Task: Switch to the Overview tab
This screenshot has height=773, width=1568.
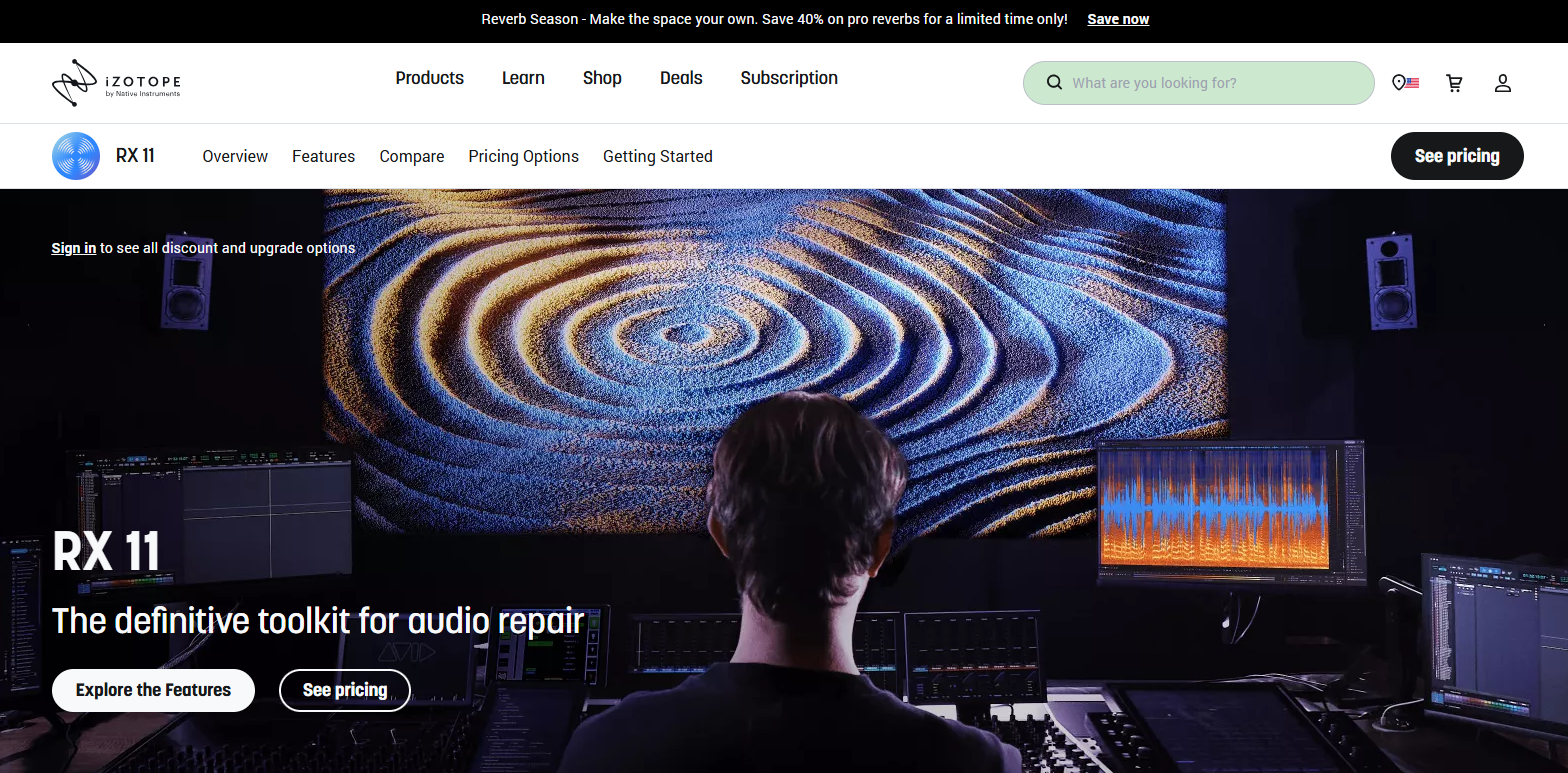Action: [235, 156]
